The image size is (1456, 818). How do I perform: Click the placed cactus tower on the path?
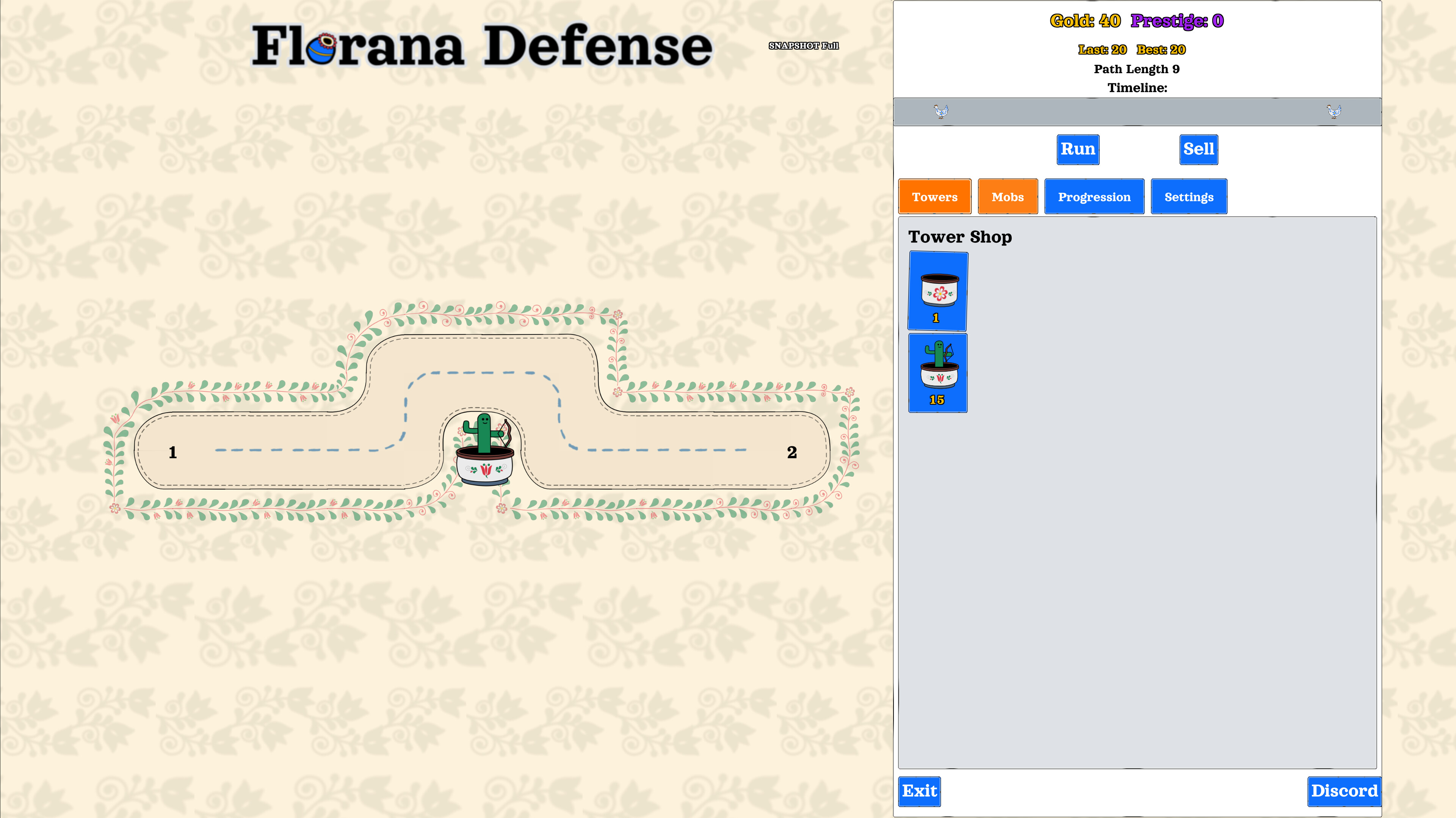(485, 449)
